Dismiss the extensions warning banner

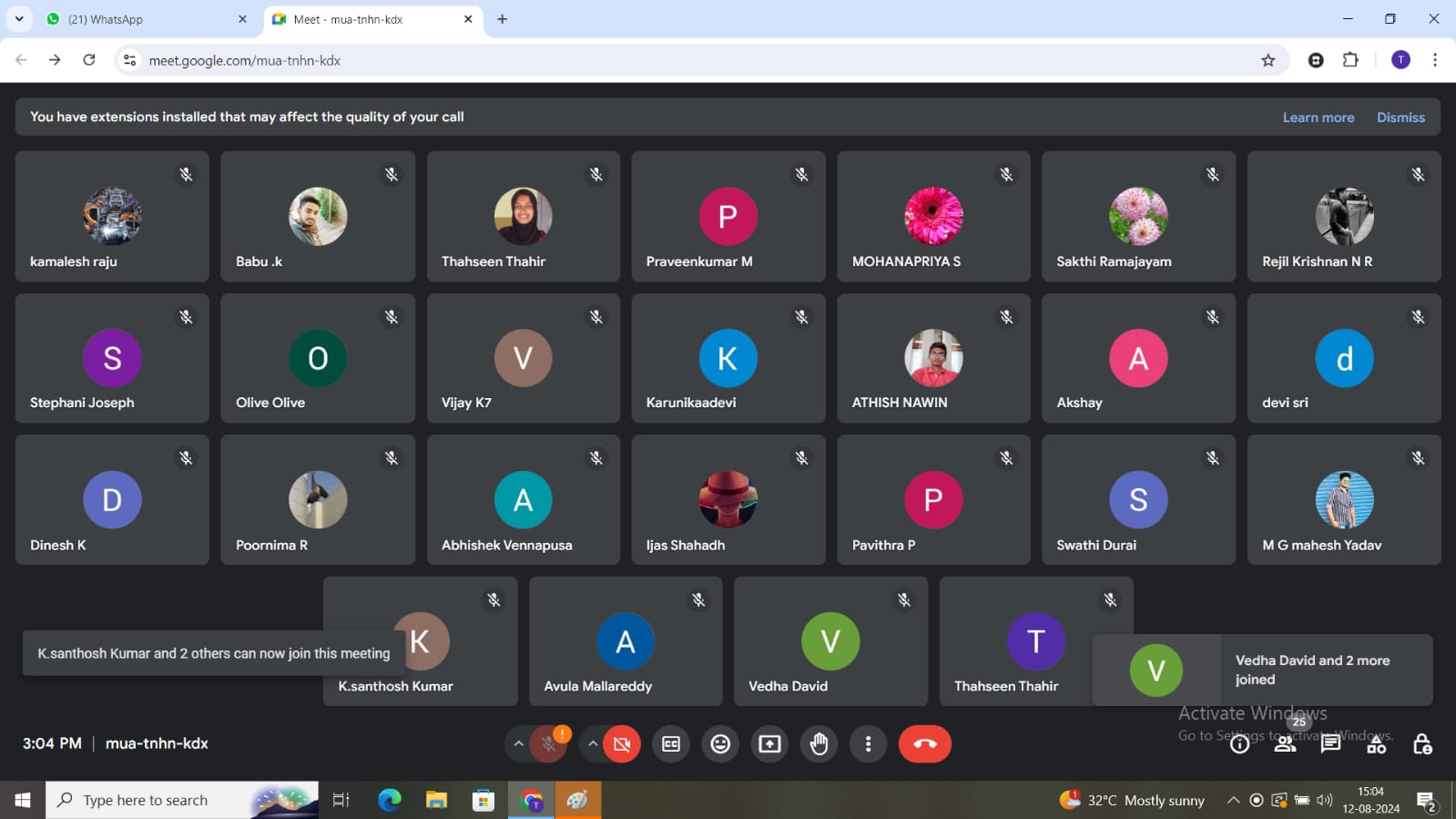coord(1400,118)
